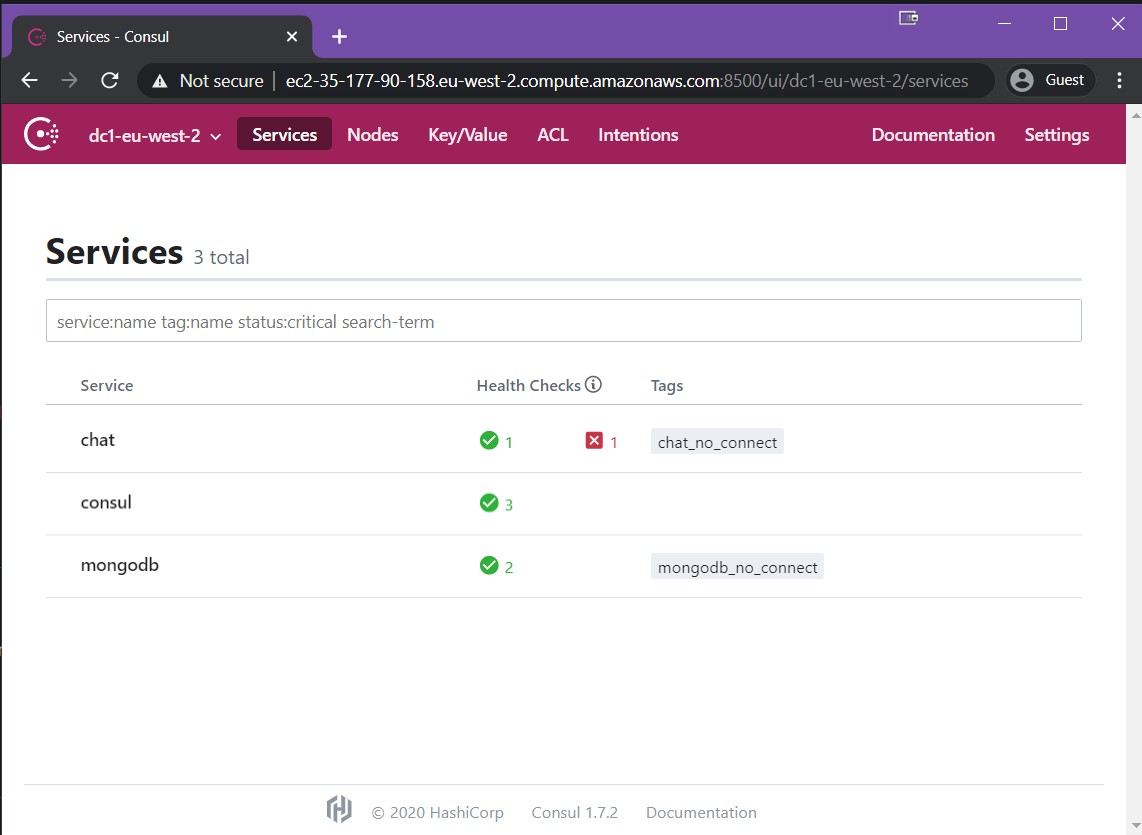Viewport: 1142px width, 835px height.
Task: Click the chat_no_connect tag
Action: [717, 442]
